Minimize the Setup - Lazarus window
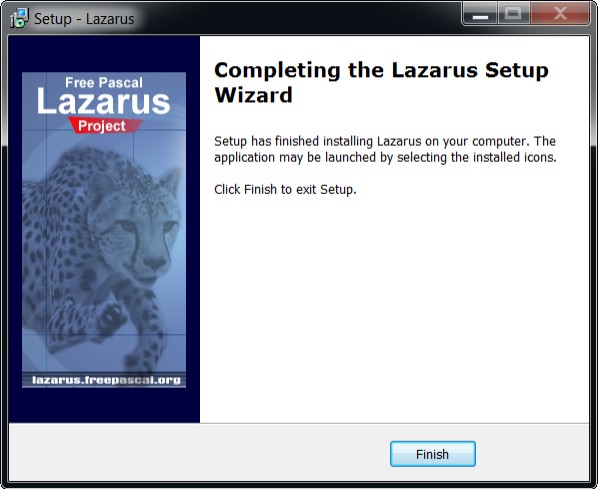The width and height of the screenshot is (598, 489). 481,14
